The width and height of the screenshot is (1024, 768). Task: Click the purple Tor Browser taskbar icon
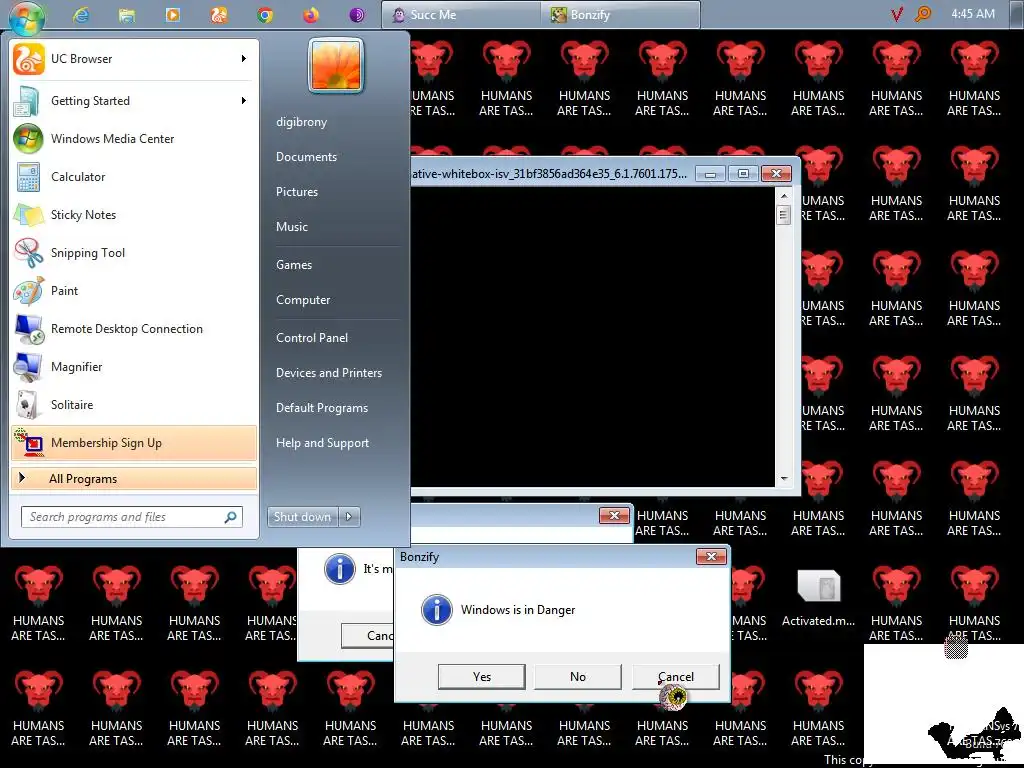357,14
